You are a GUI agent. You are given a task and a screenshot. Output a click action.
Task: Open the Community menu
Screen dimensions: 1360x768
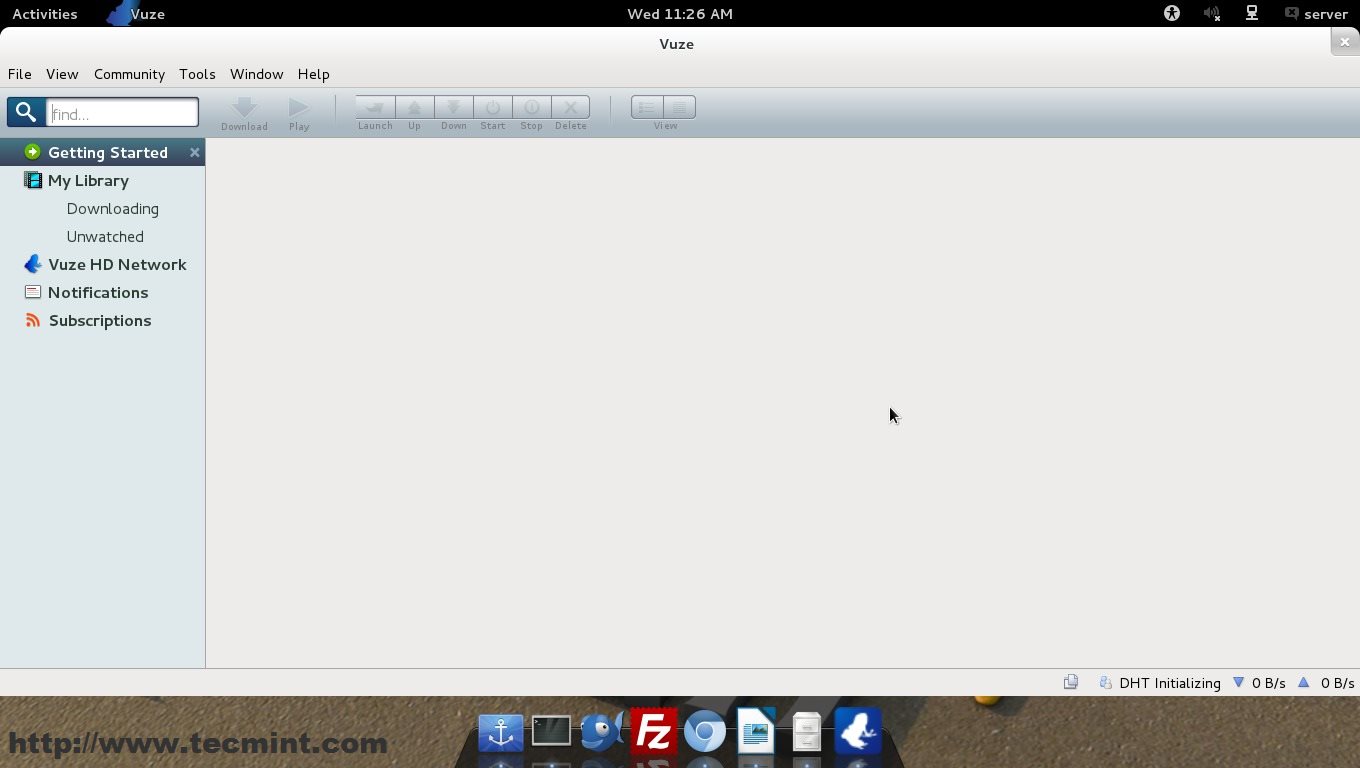coord(129,74)
